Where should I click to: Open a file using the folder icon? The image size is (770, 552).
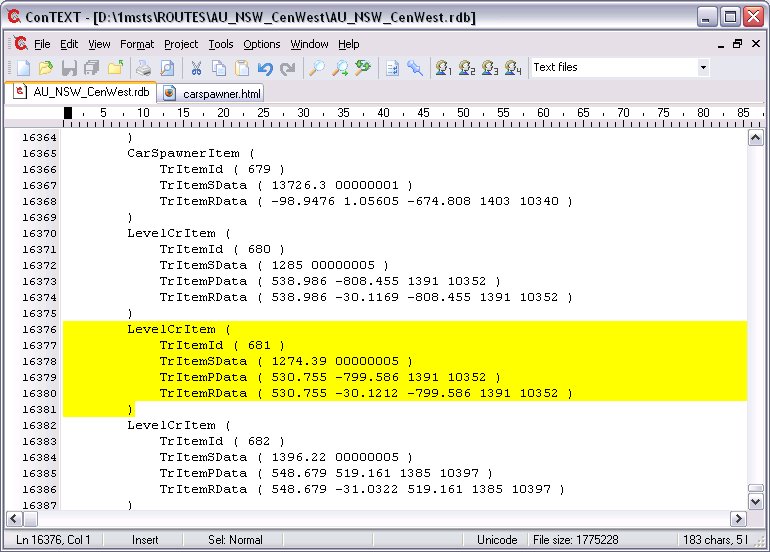(46, 68)
